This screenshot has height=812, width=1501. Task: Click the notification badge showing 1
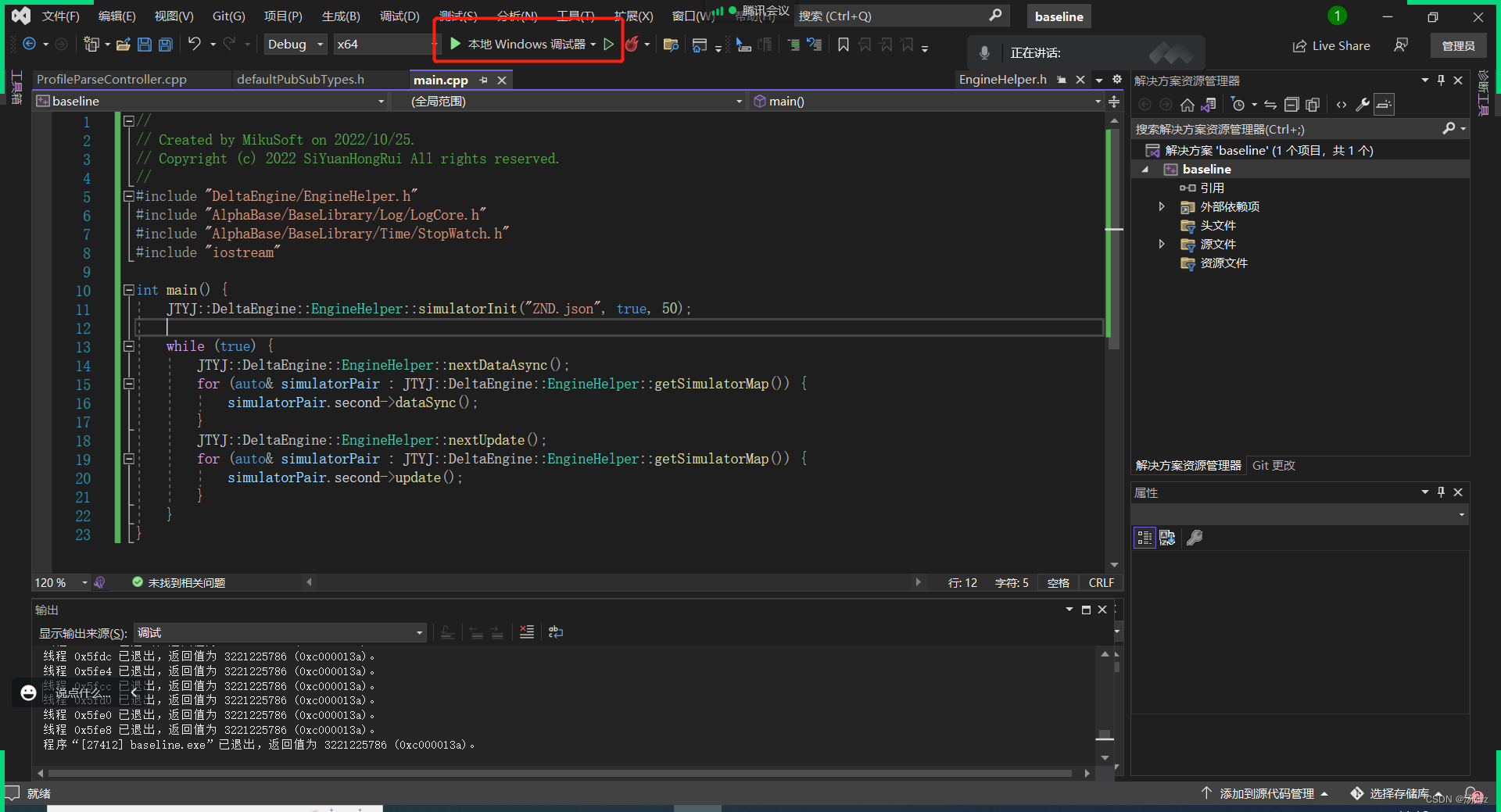click(1337, 16)
